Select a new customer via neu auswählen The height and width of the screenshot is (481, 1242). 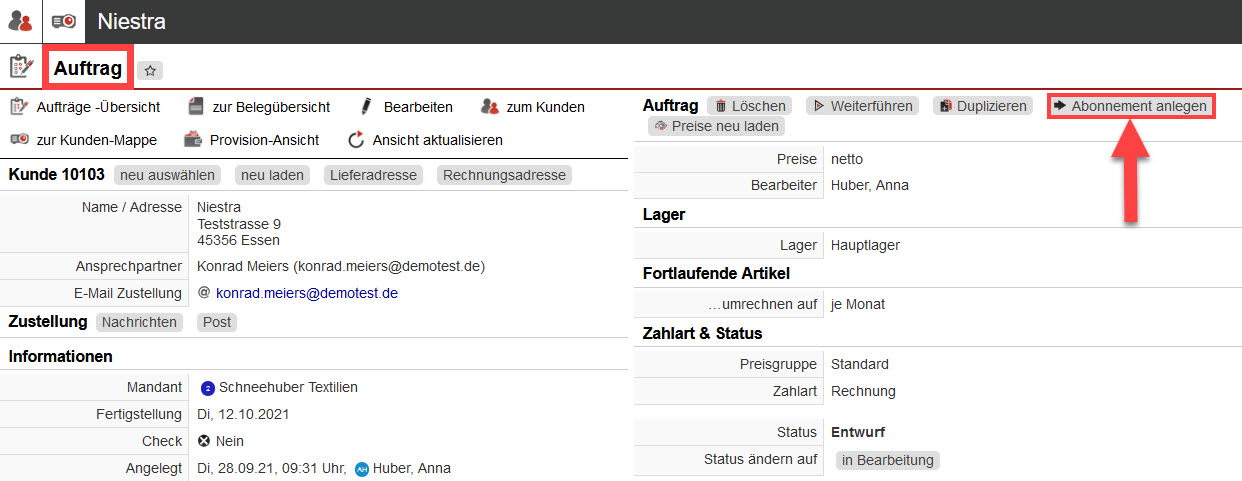coord(167,175)
